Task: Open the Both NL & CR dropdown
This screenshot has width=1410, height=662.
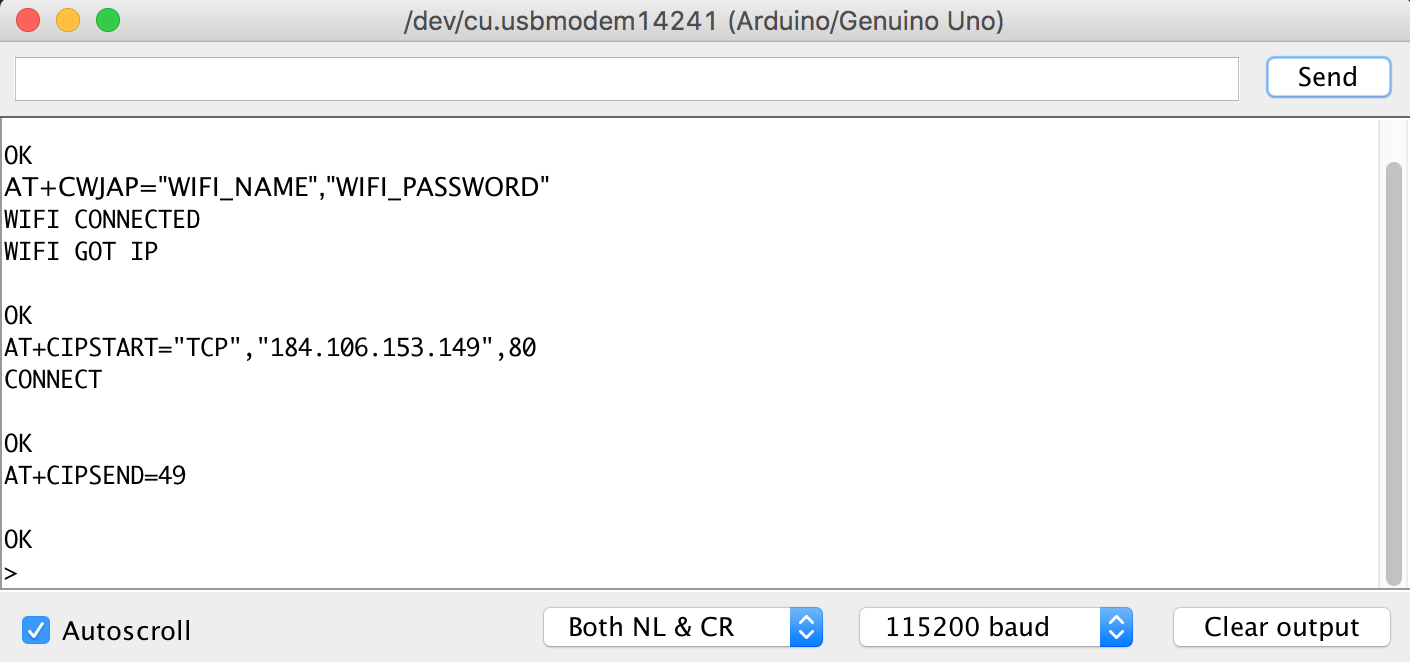Action: point(682,627)
